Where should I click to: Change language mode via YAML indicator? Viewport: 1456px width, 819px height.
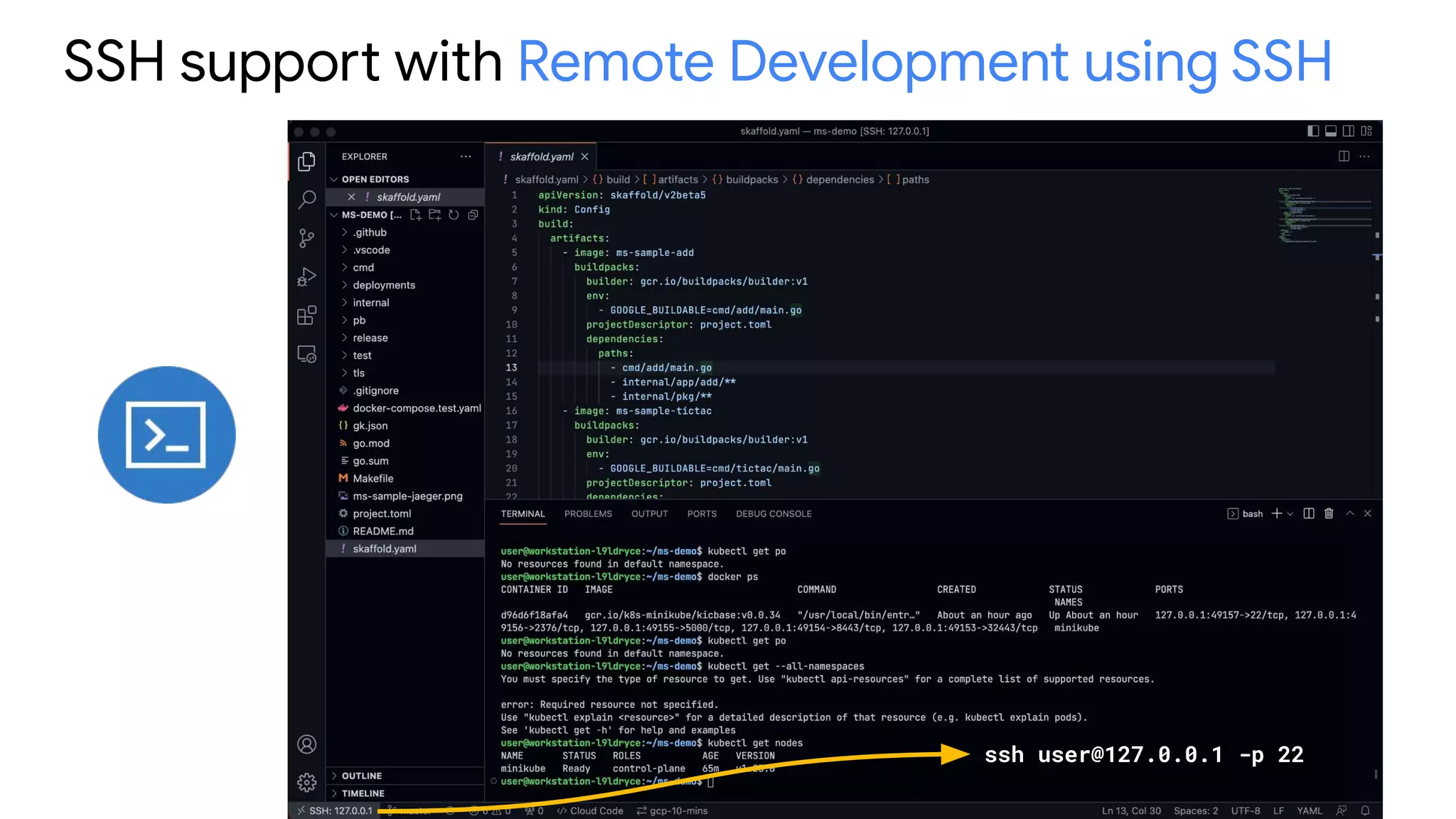coord(1309,810)
